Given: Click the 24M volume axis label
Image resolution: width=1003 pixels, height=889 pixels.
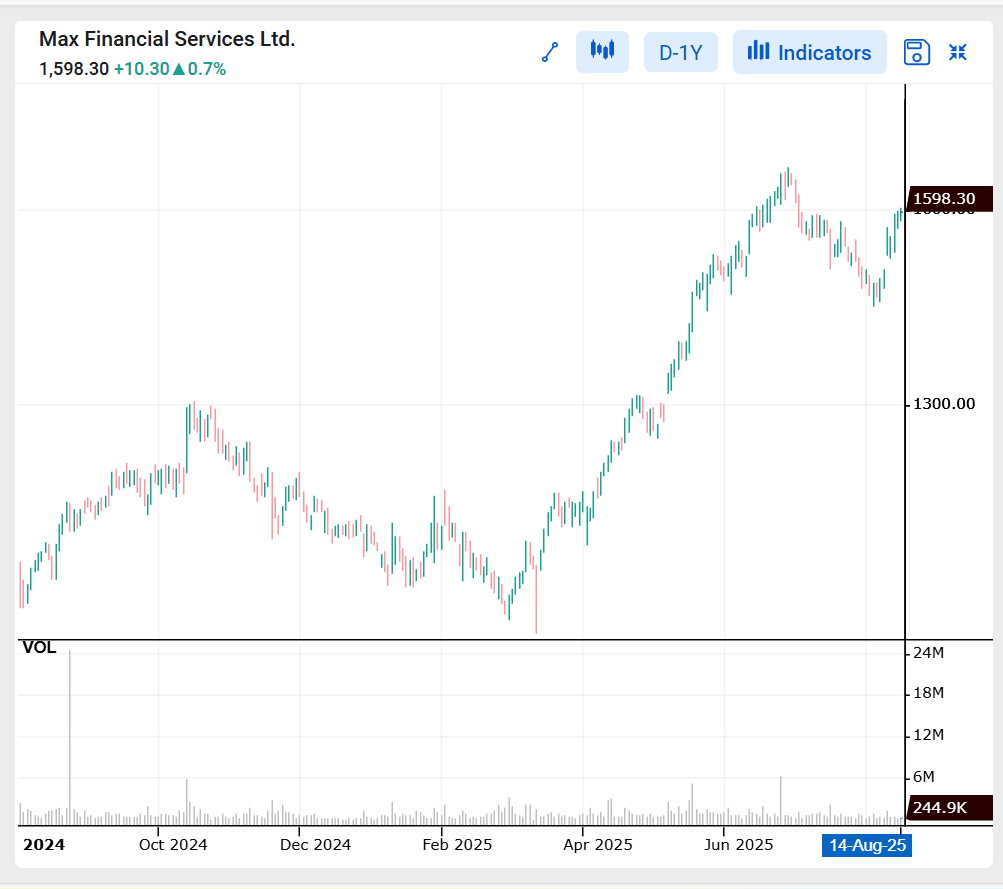Looking at the screenshot, I should click(928, 653).
